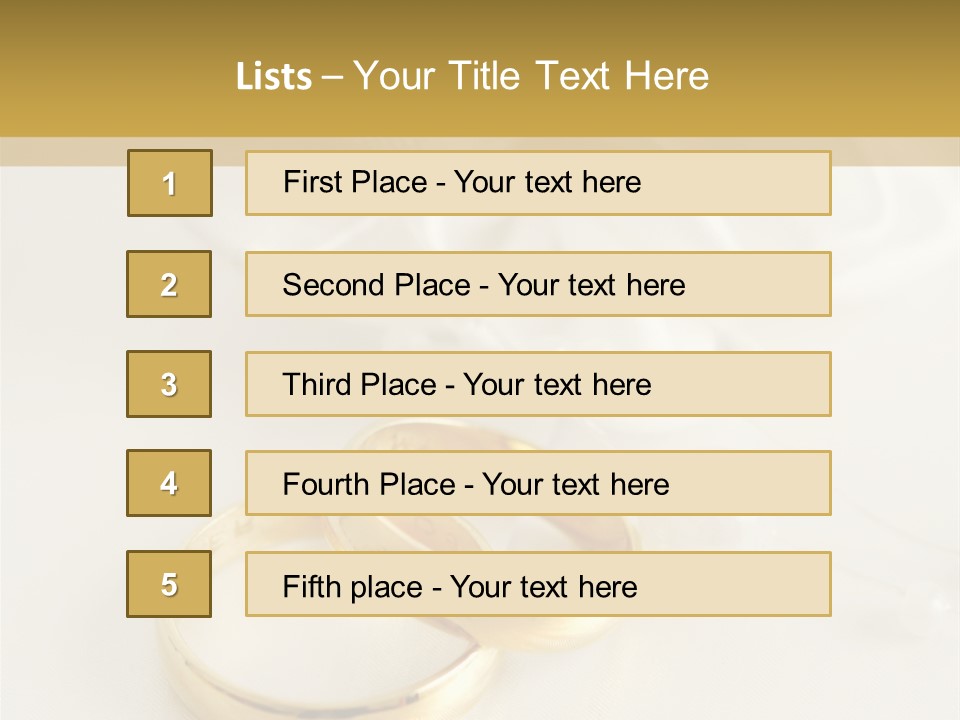Click the number 5 gold square

click(x=169, y=584)
